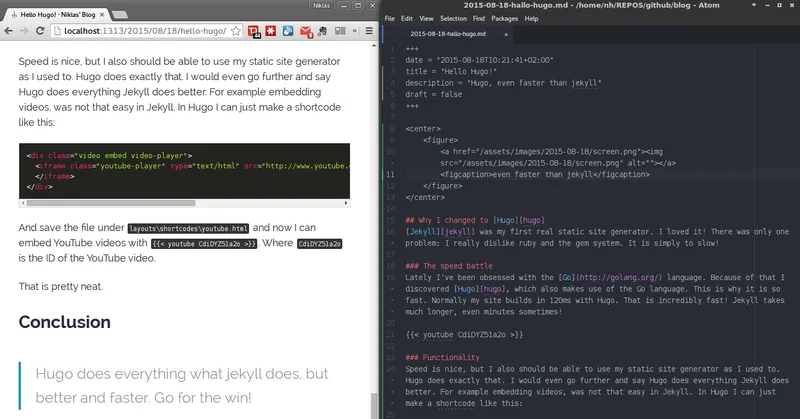The image size is (800, 419).
Task: Select the Hello Hugo - Niklas' Blog tab
Action: click(x=57, y=15)
